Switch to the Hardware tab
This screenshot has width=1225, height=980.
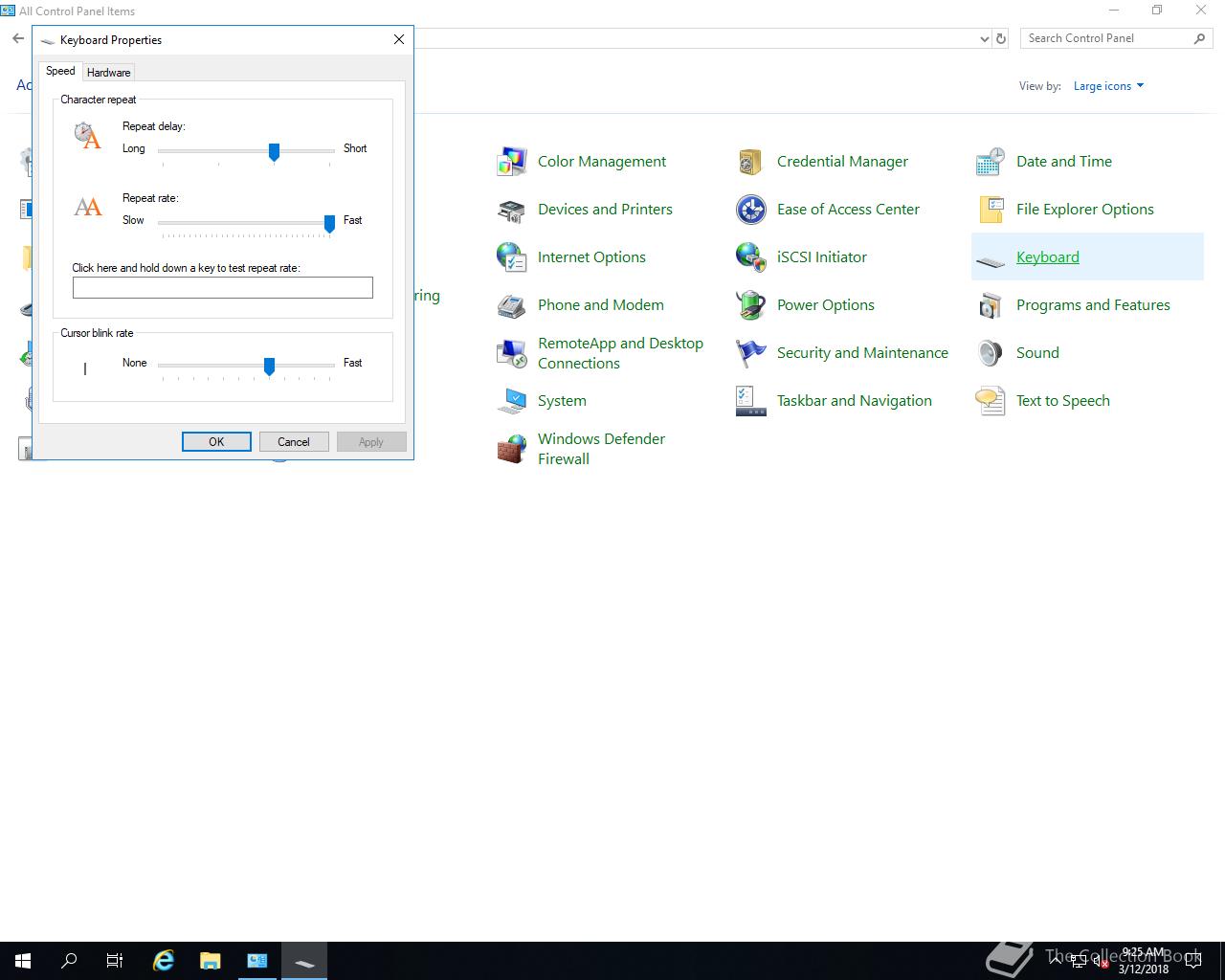pyautogui.click(x=108, y=73)
